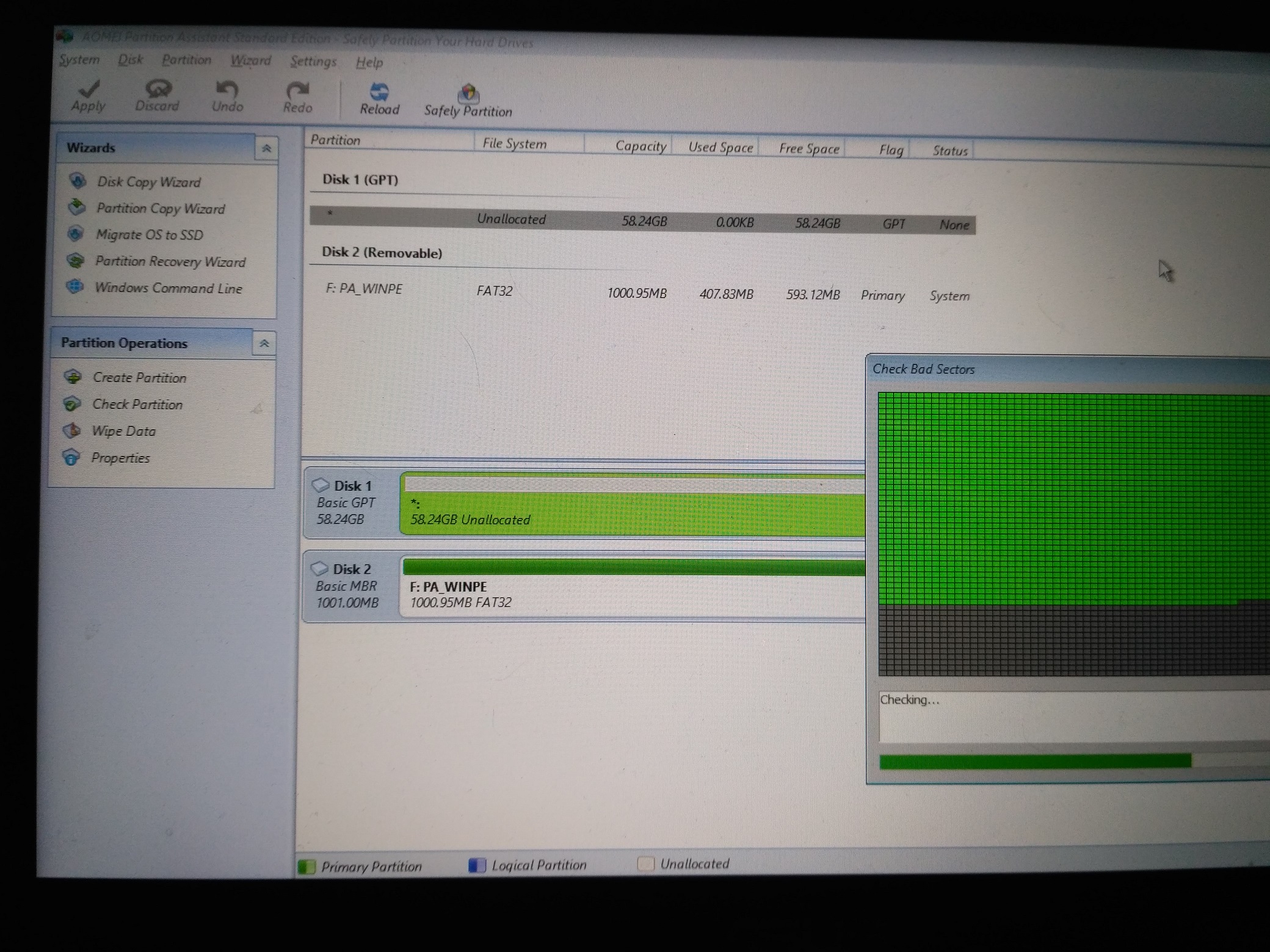Click Create Partition link
This screenshot has height=952, width=1270.
click(x=139, y=378)
